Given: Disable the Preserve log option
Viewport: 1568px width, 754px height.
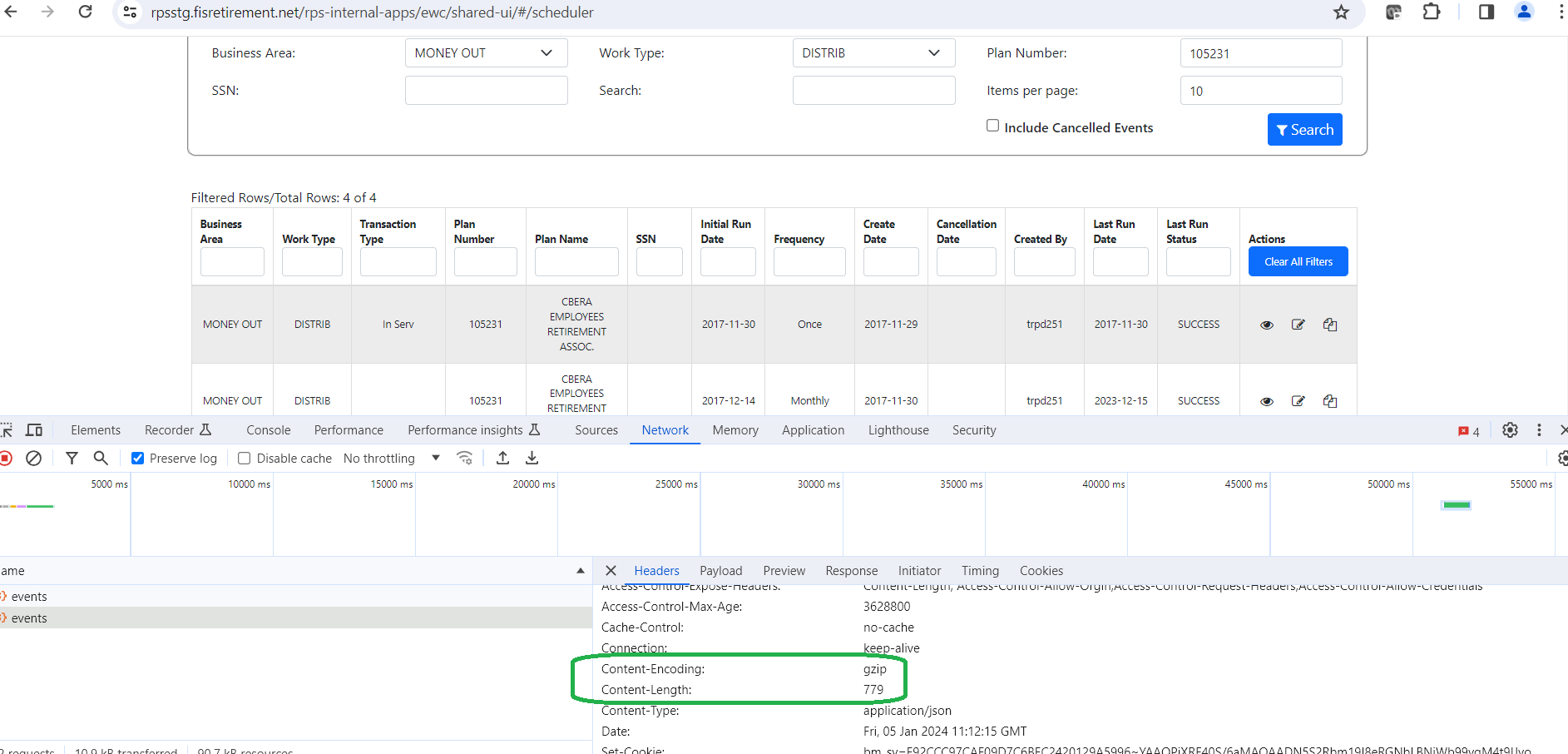Looking at the screenshot, I should tap(136, 458).
